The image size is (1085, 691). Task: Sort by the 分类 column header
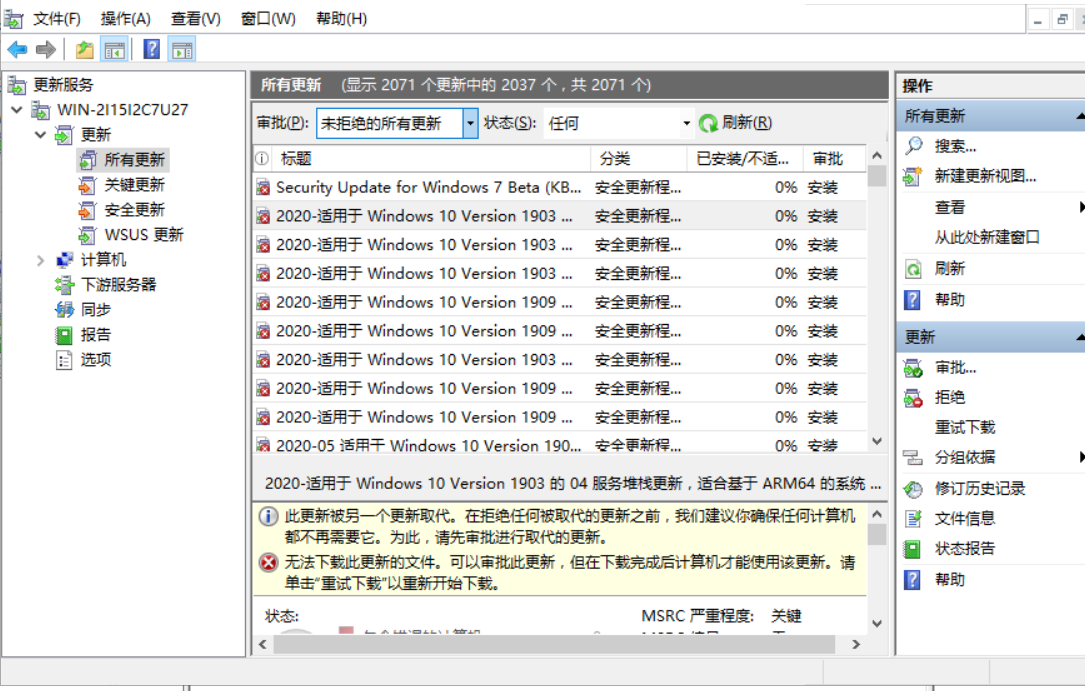click(639, 159)
